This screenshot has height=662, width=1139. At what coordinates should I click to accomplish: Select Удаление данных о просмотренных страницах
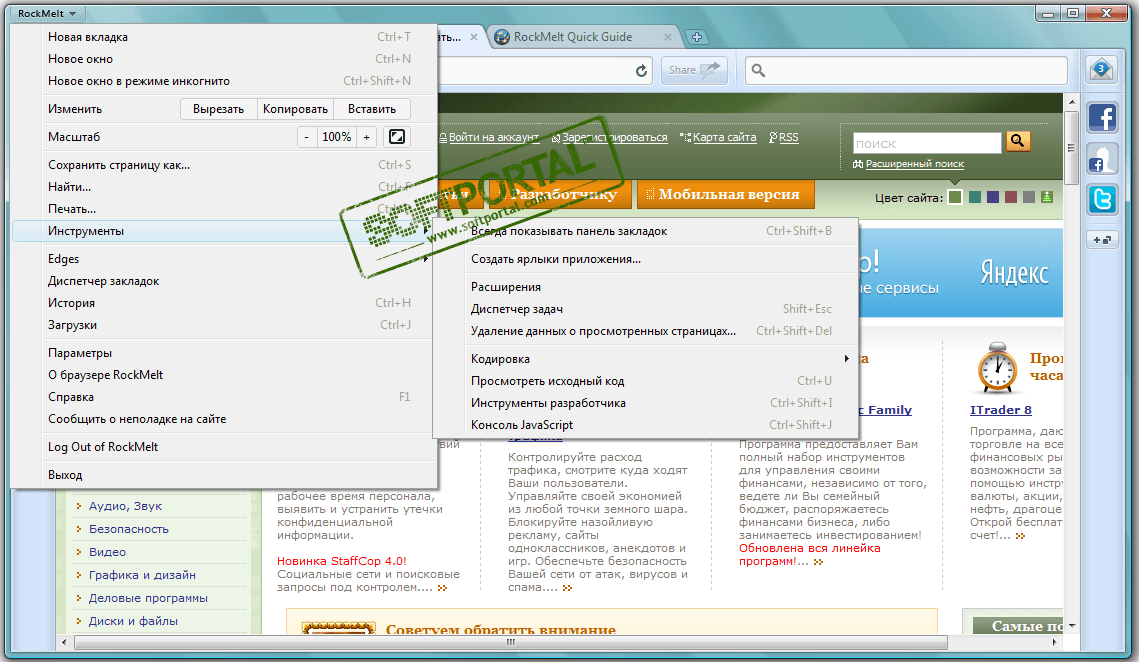pos(646,331)
